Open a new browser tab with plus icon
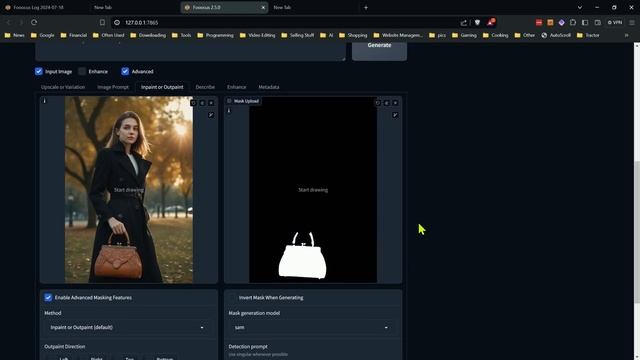 [x=366, y=7]
